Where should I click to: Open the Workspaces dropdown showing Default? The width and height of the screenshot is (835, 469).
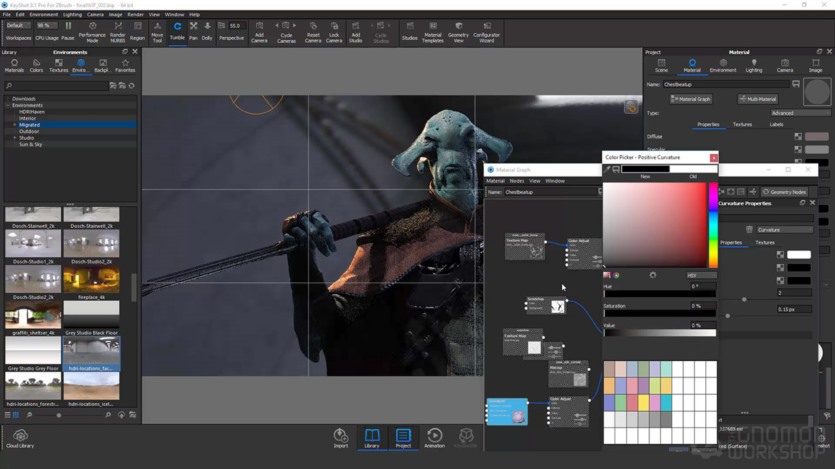point(19,26)
